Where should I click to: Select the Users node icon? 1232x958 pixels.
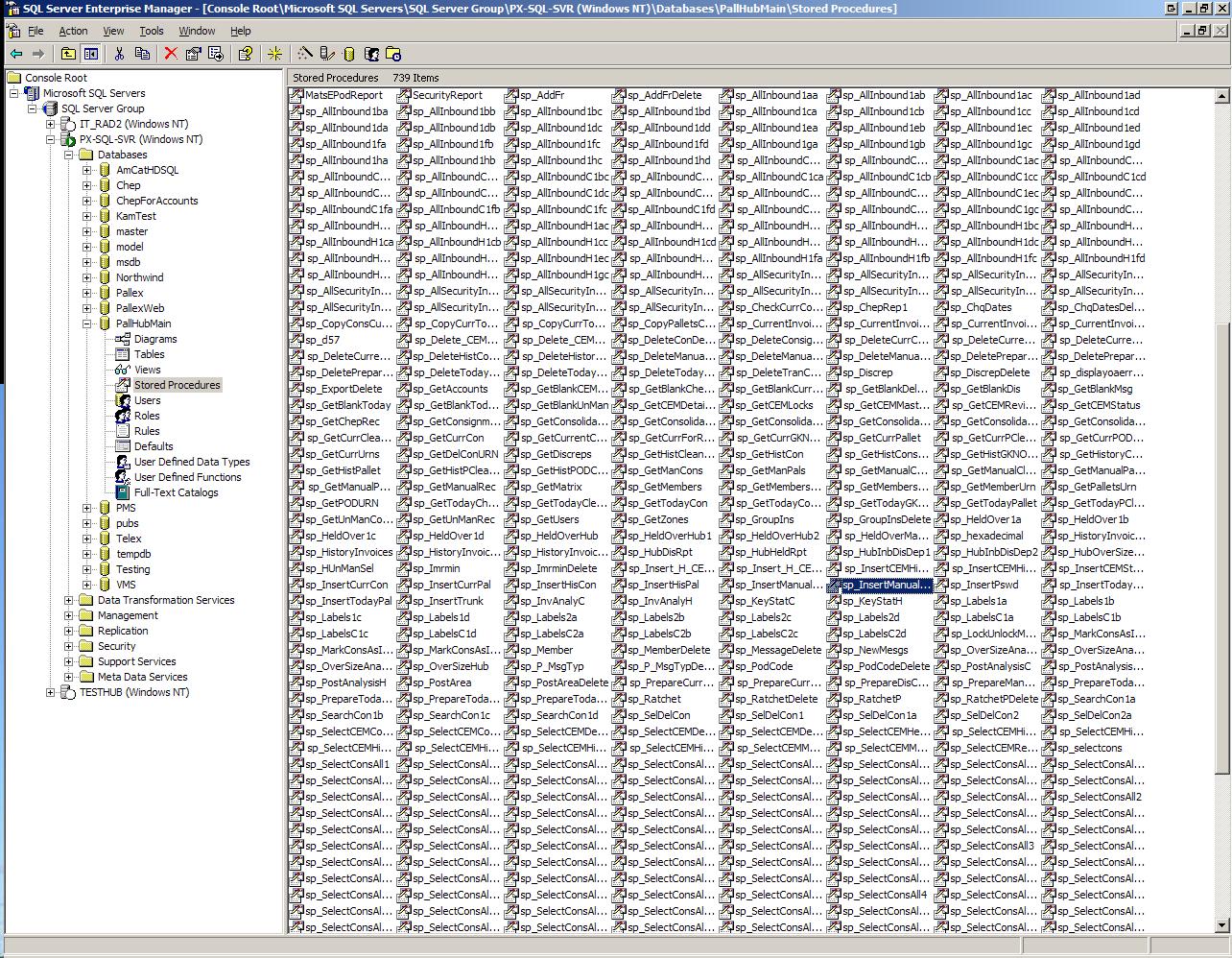click(x=123, y=400)
